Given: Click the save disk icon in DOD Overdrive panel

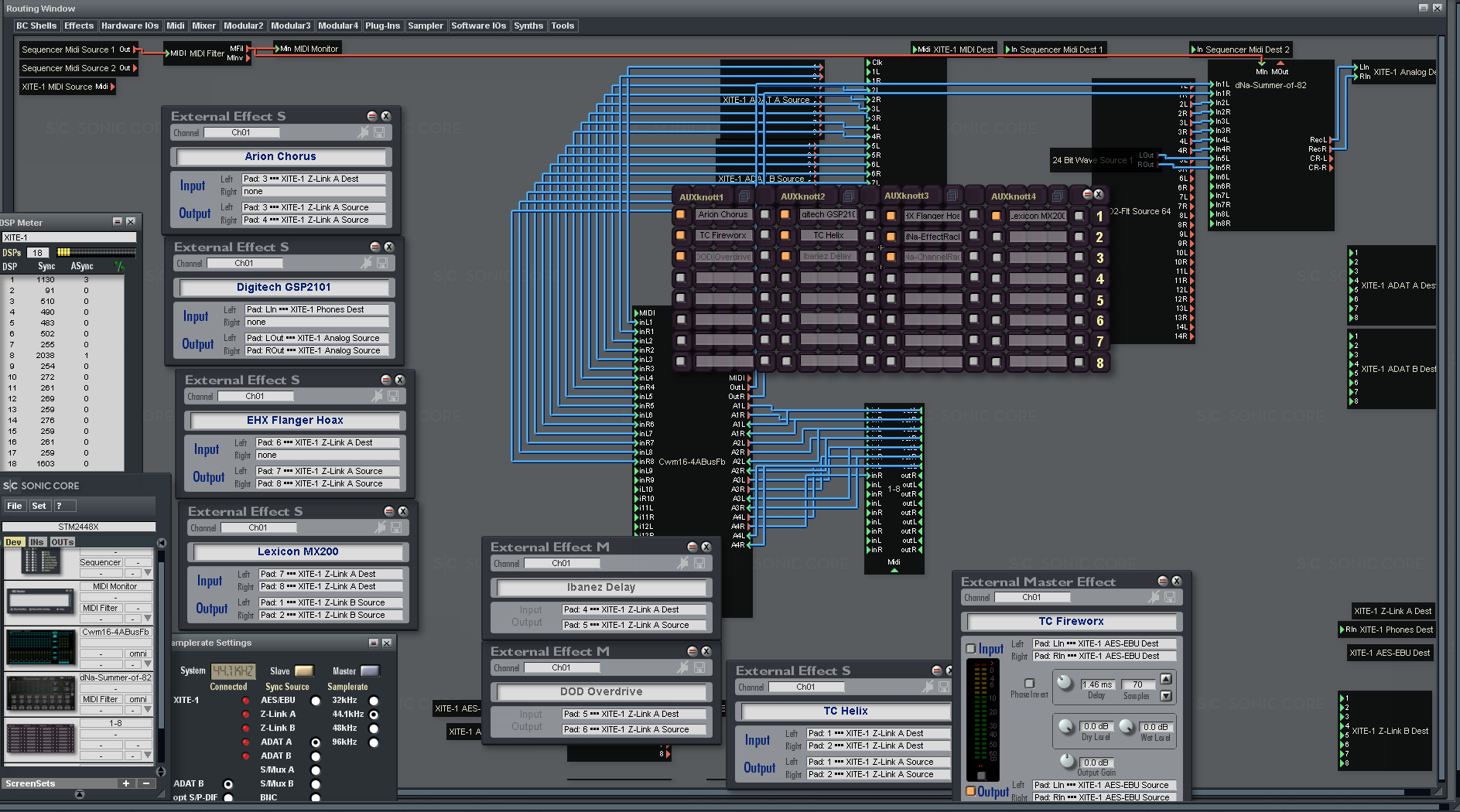Looking at the screenshot, I should point(699,667).
